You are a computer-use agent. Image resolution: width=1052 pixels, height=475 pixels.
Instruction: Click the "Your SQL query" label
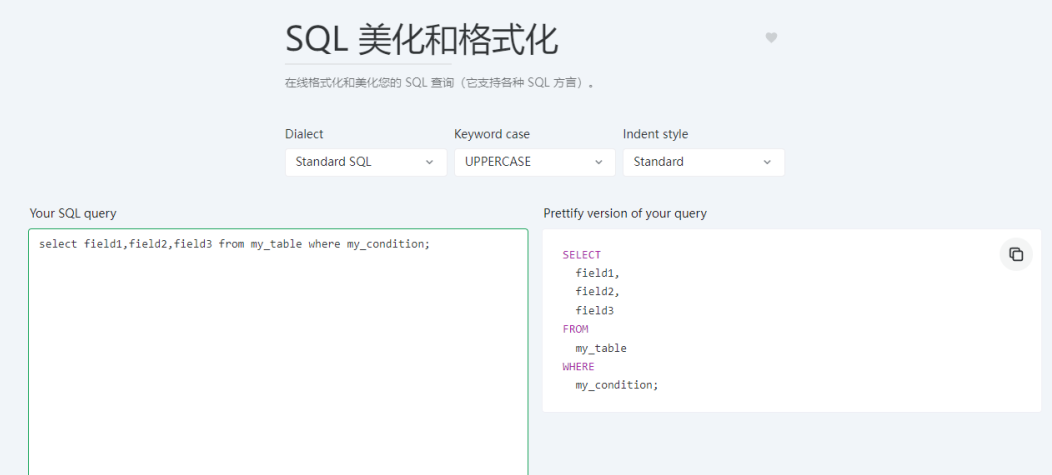[x=73, y=213]
